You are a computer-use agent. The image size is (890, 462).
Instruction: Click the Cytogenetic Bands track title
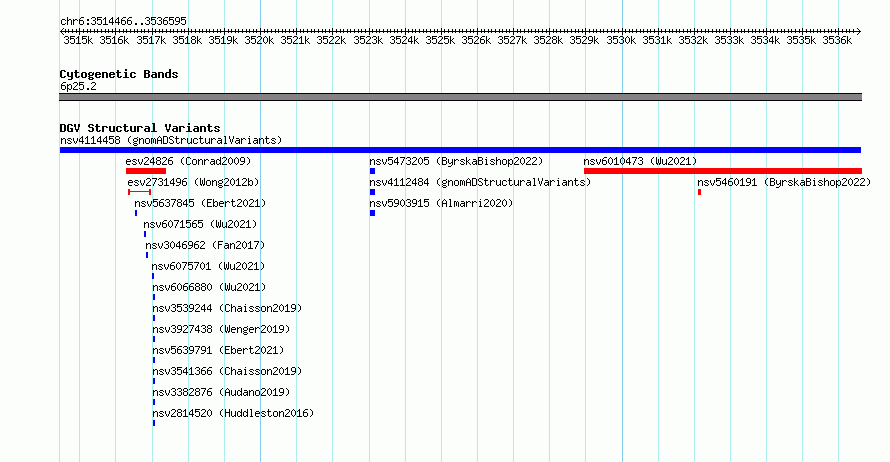click(119, 74)
